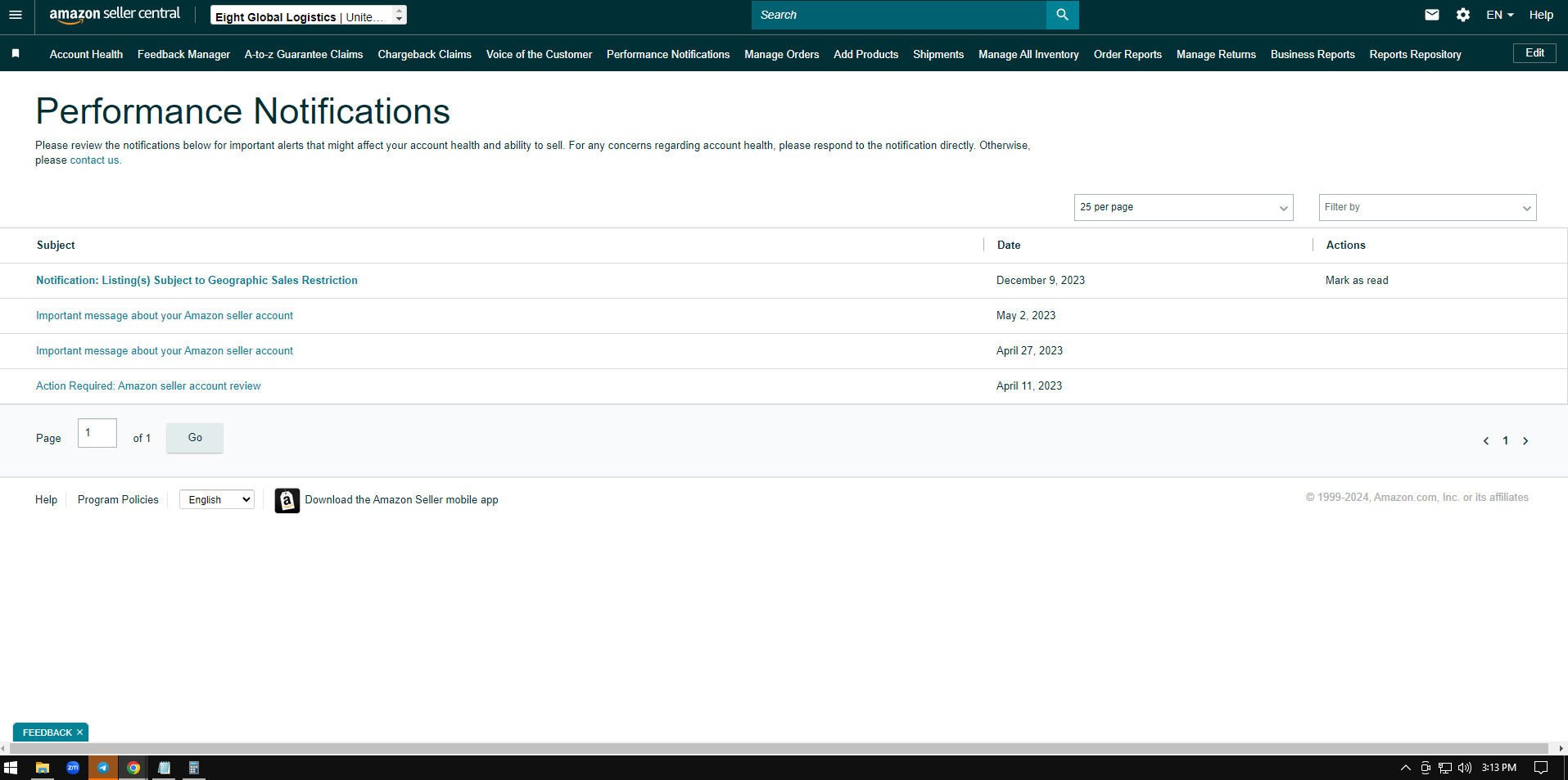1568x780 pixels.
Task: Open Program Policies link
Action: coord(118,499)
